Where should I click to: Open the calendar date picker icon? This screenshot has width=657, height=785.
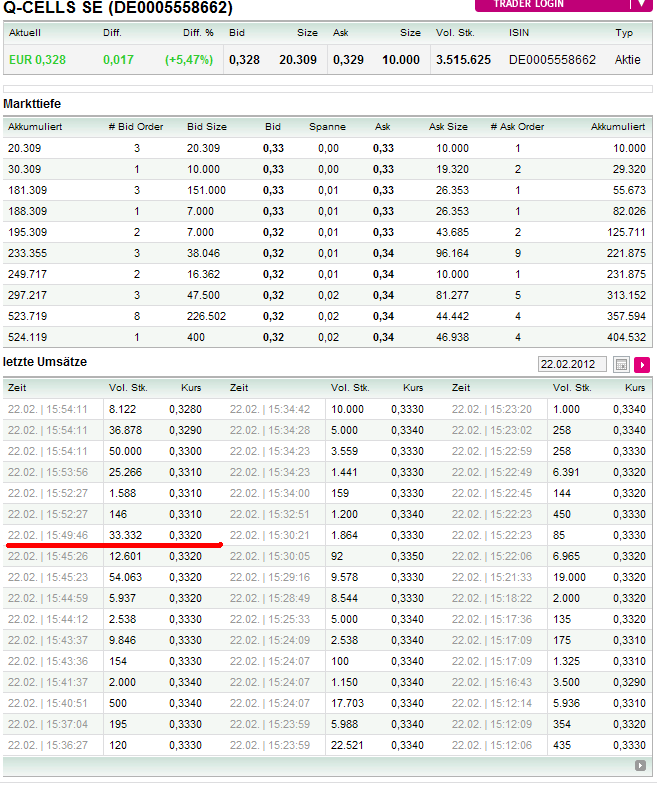(621, 365)
